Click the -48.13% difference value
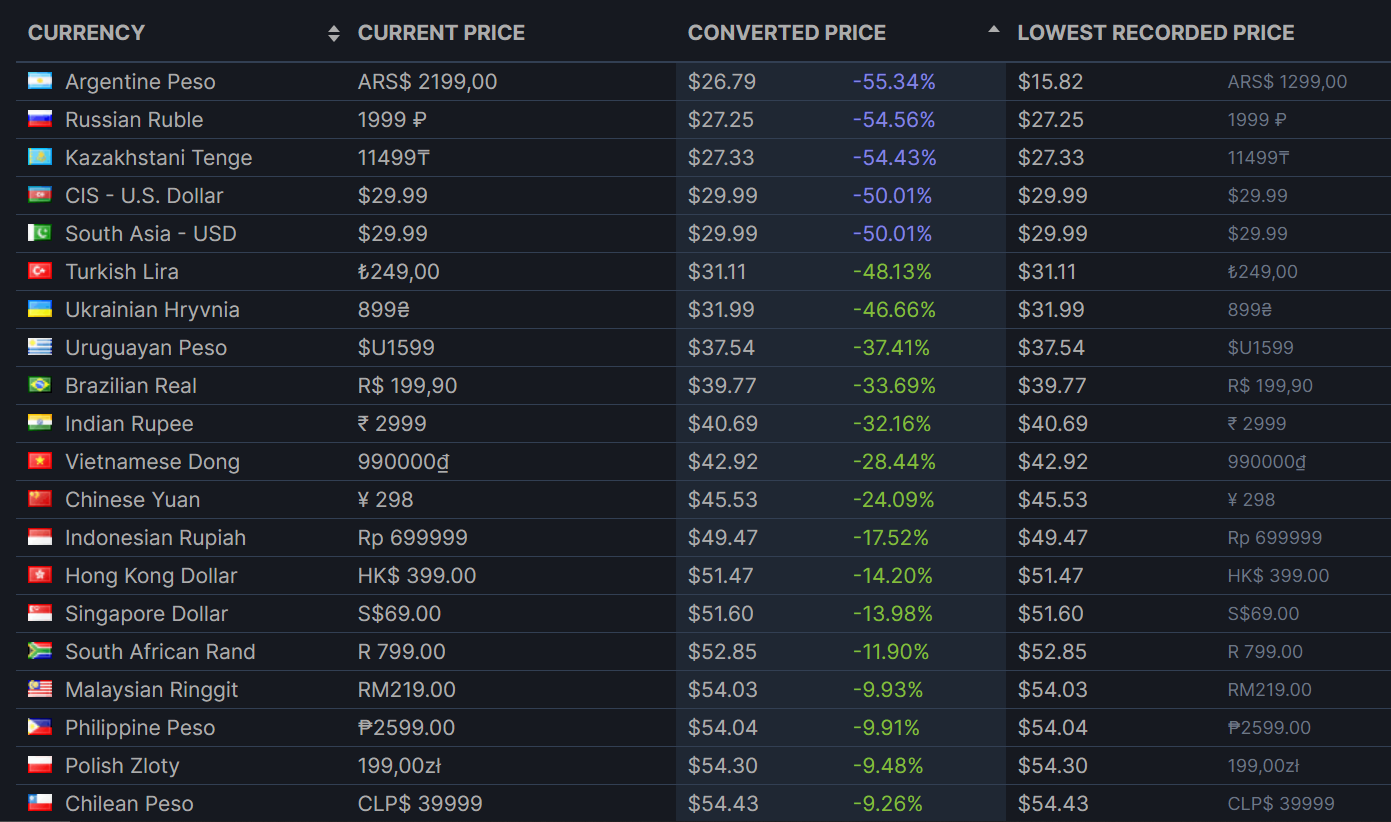The height and width of the screenshot is (822, 1391). click(892, 272)
